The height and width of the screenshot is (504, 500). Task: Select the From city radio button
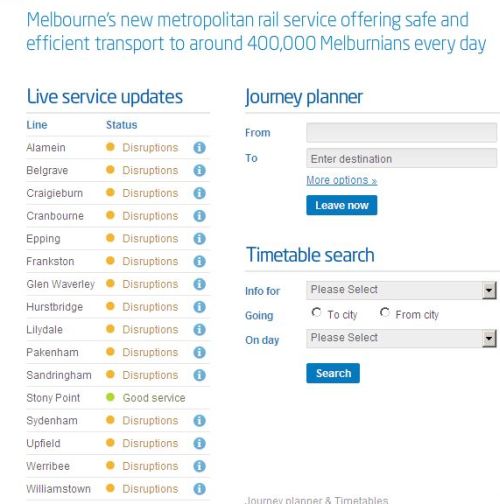pyautogui.click(x=385, y=313)
